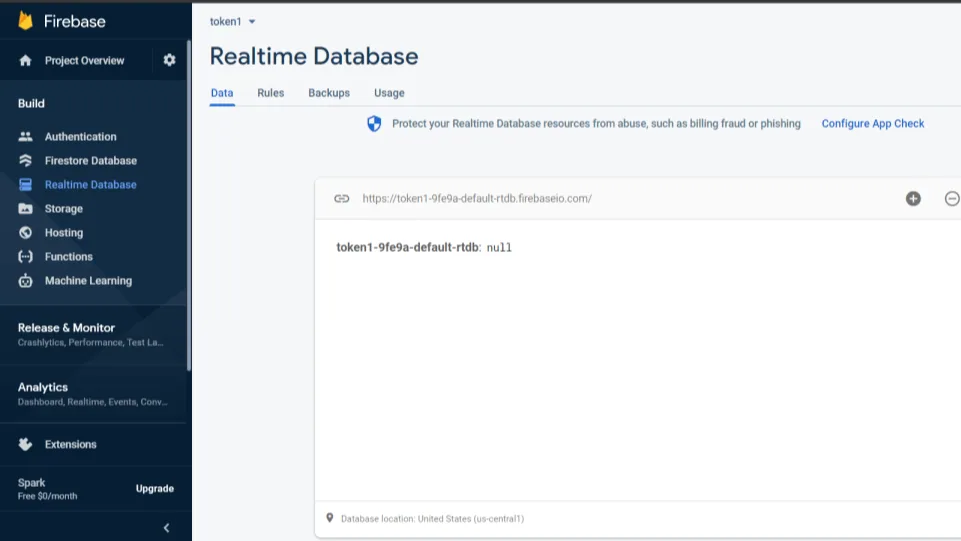961x541 pixels.
Task: Click Dashboard, Realtime, Events subtitle text
Action: point(93,402)
